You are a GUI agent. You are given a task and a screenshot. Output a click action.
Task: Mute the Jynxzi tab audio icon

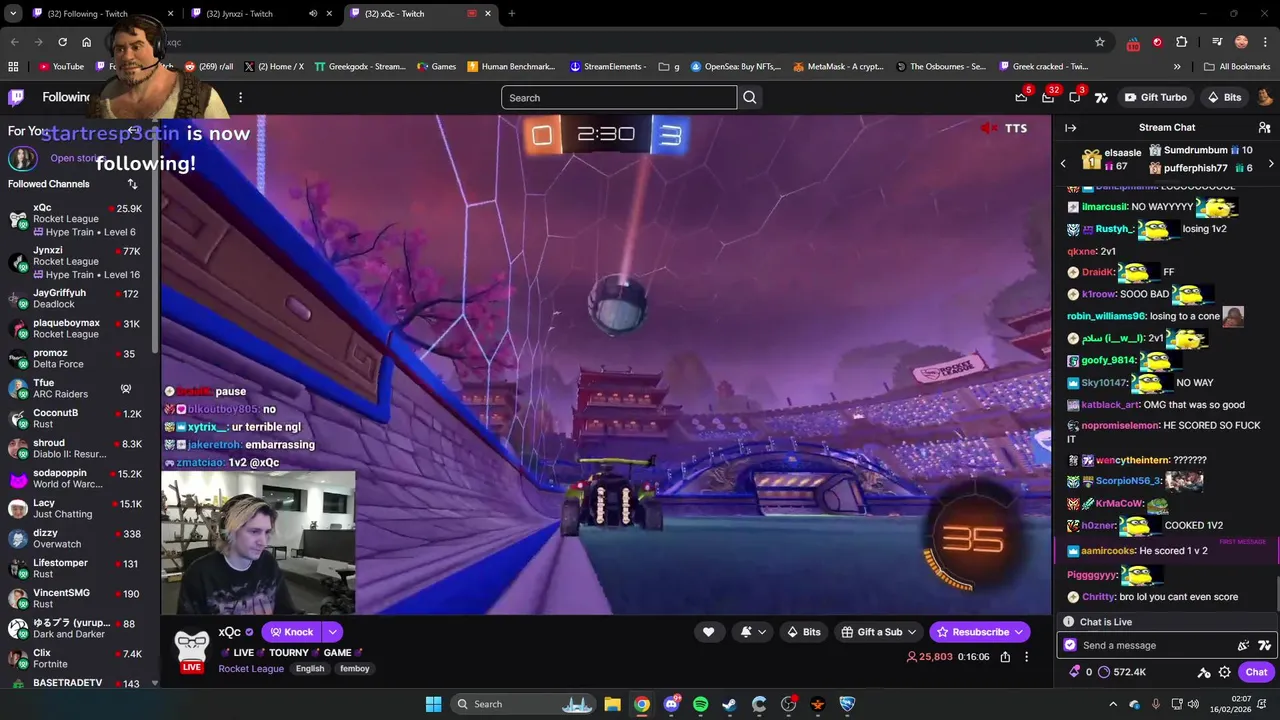click(x=313, y=13)
